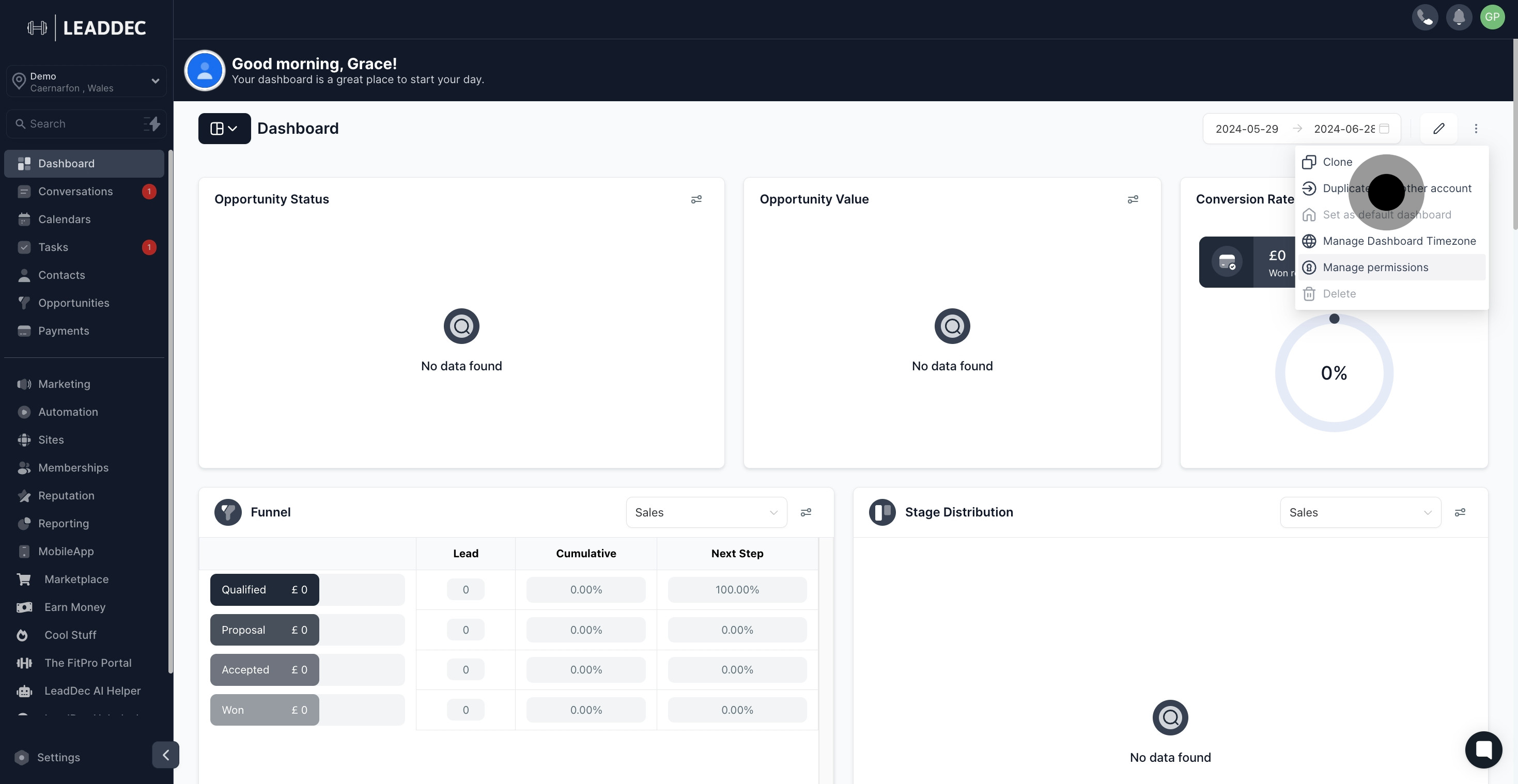Choose Delete from the options menu
This screenshot has width=1518, height=784.
(x=1391, y=293)
